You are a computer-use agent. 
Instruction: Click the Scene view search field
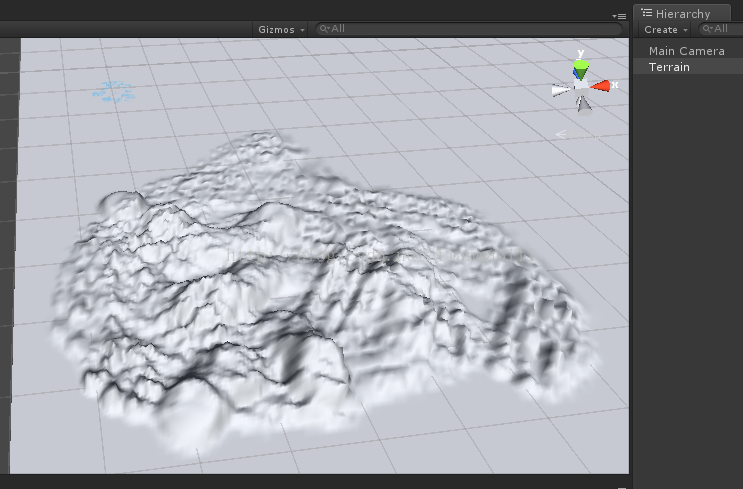pos(469,29)
